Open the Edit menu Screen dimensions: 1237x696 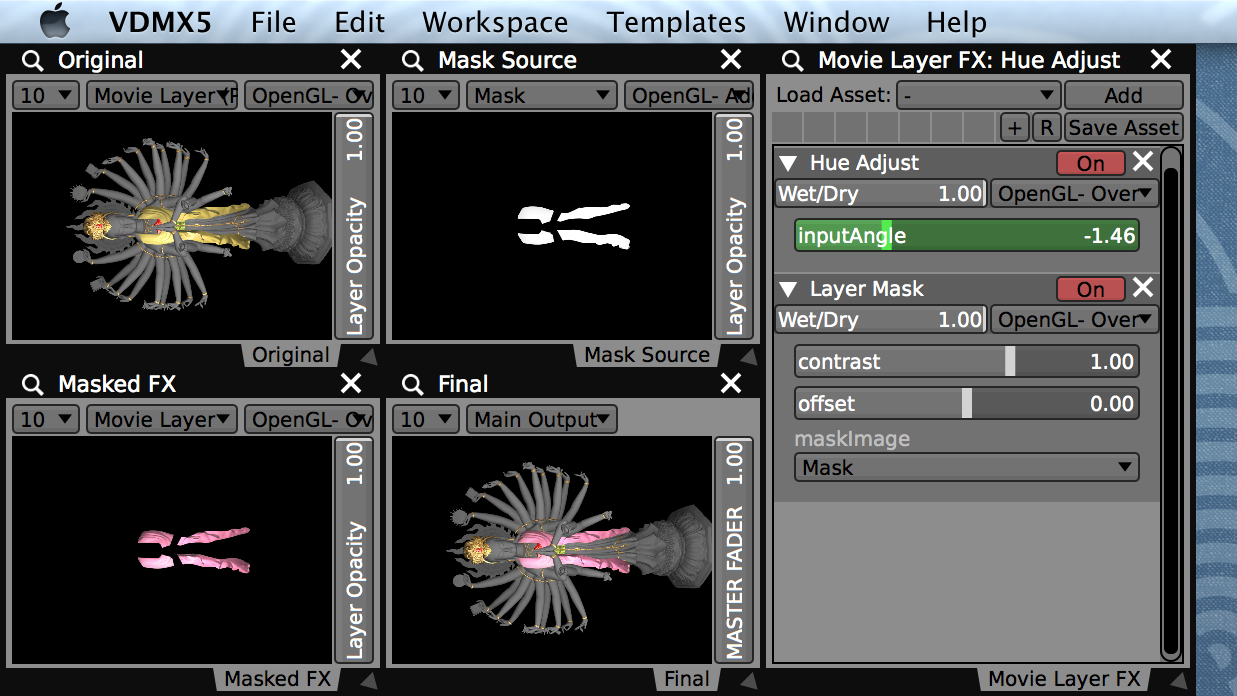pos(360,22)
